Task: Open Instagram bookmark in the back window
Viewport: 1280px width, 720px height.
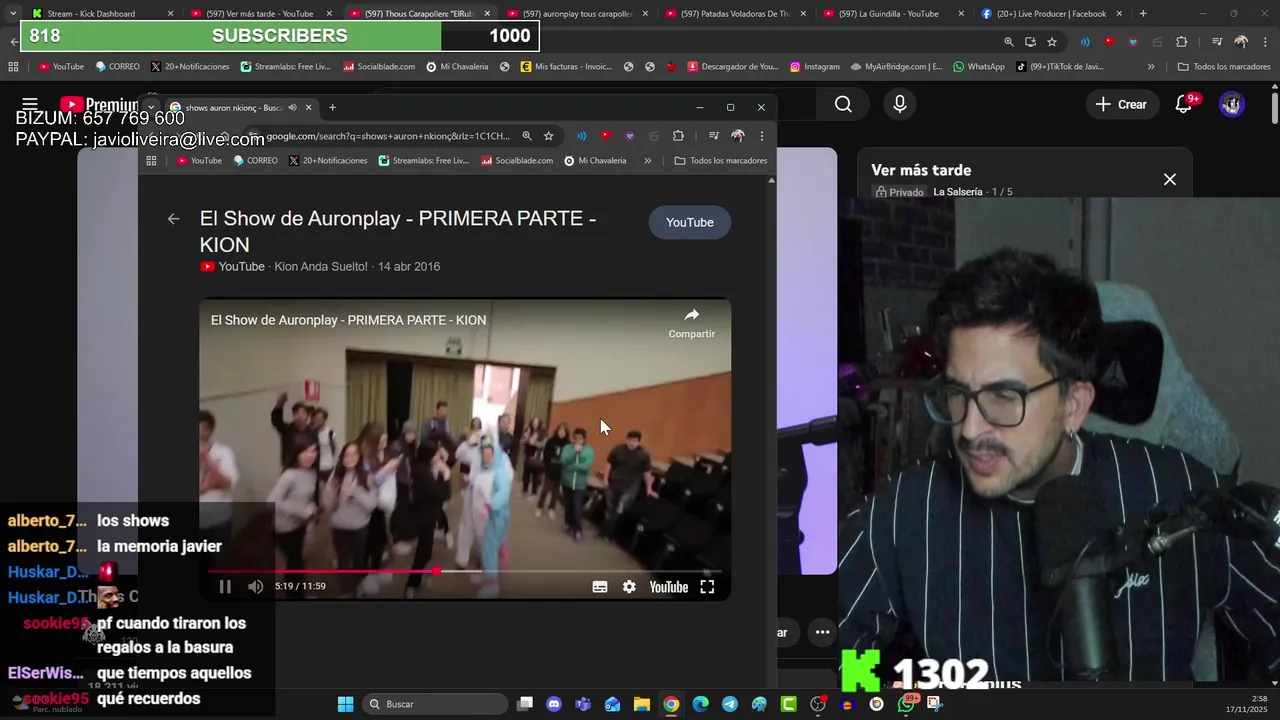Action: point(815,67)
